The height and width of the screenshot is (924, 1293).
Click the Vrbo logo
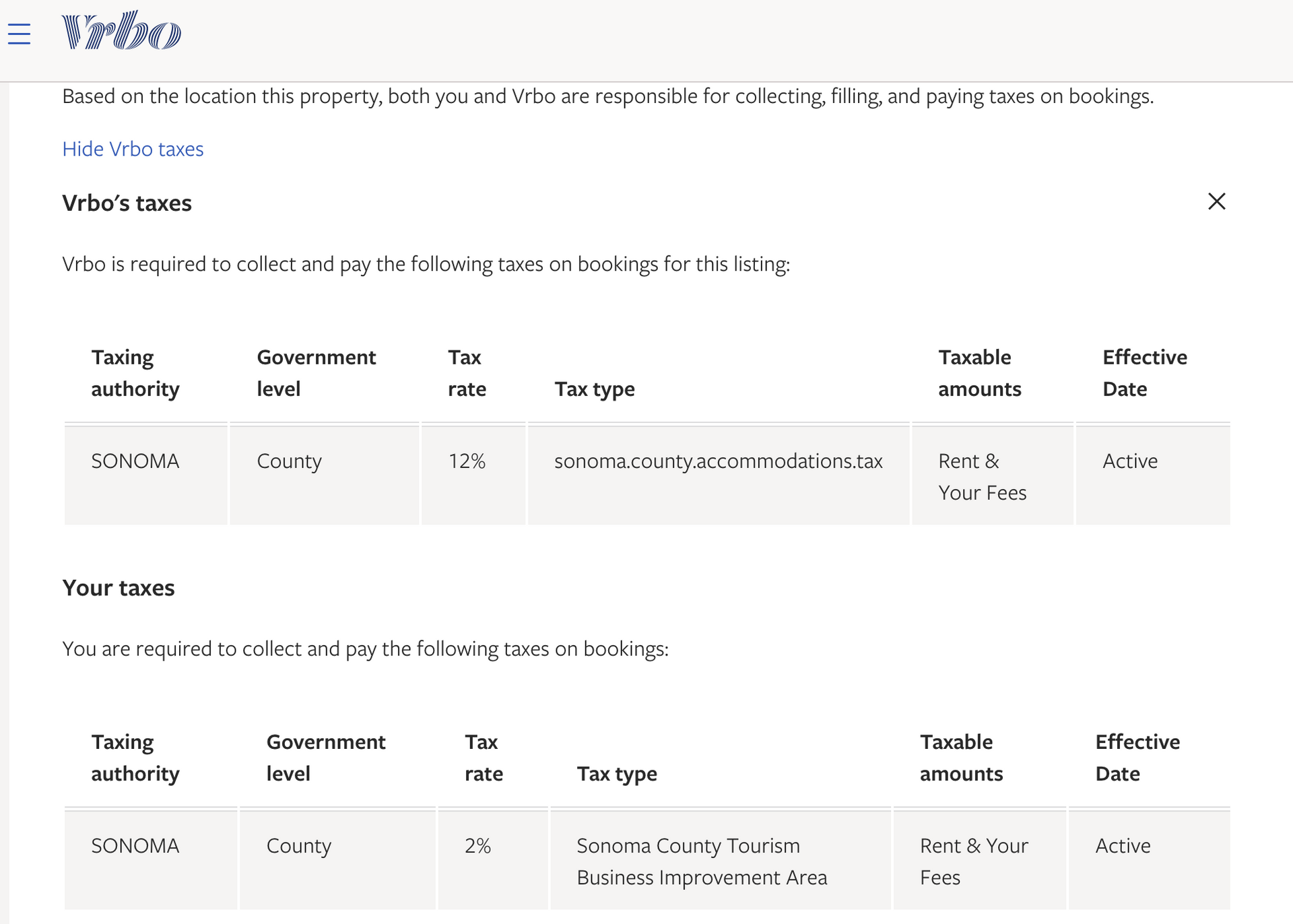coord(121,31)
